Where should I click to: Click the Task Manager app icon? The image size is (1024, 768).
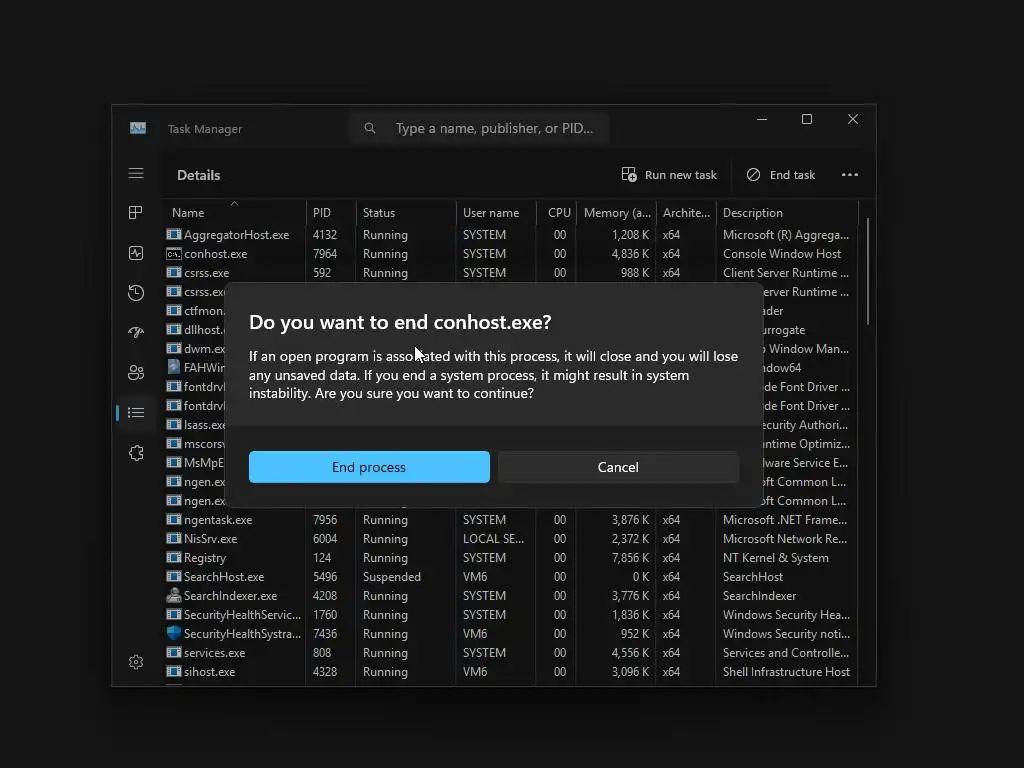[x=138, y=128]
